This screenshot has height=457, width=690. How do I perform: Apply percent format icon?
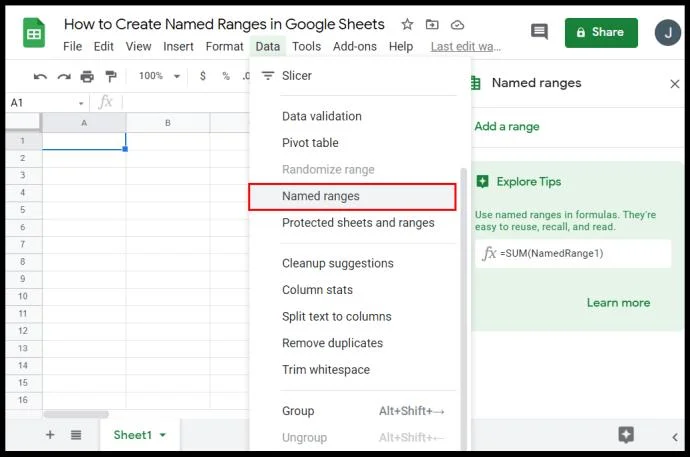[x=226, y=76]
